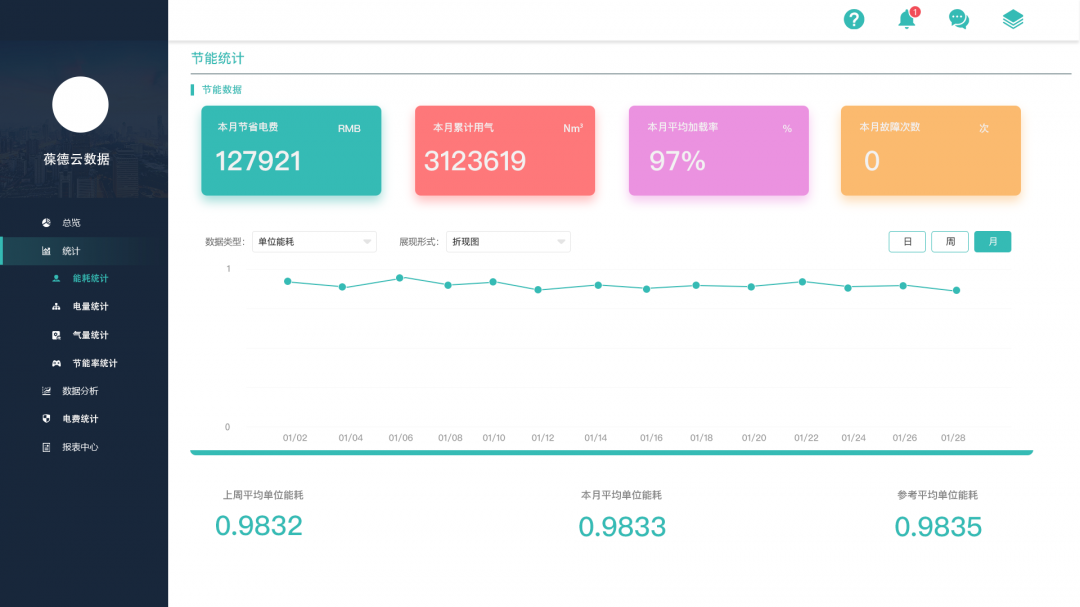
Task: Go to 电量统计 submenu item
Action: 90,307
